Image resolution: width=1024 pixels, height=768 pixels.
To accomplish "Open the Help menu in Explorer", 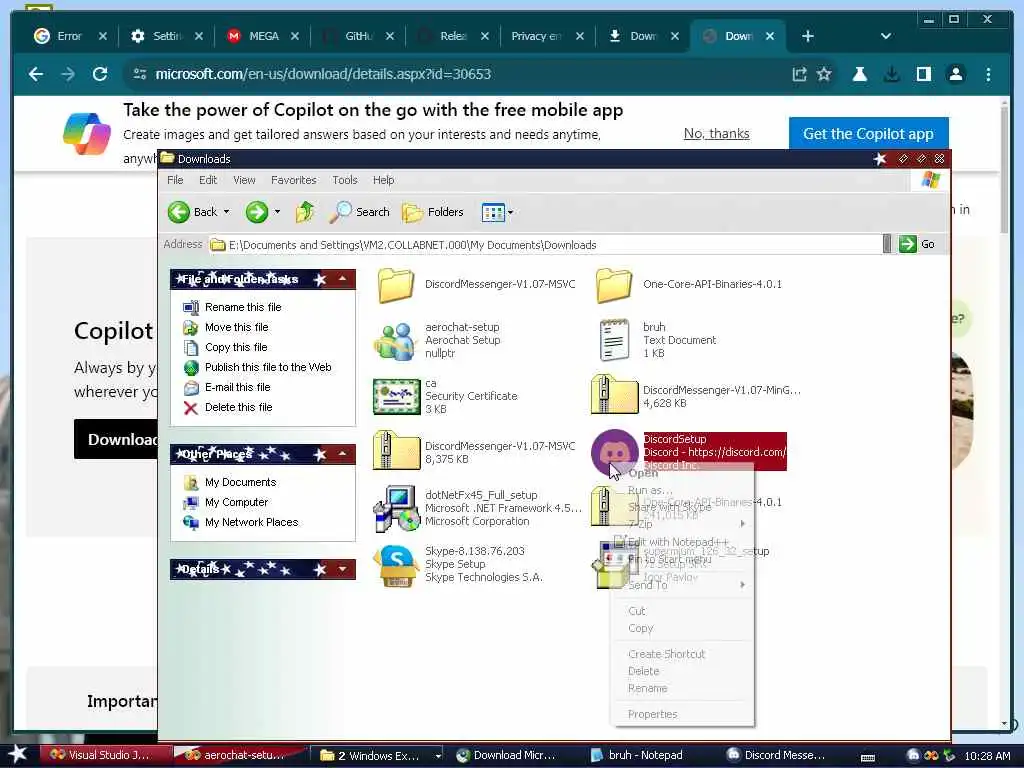I will (383, 180).
